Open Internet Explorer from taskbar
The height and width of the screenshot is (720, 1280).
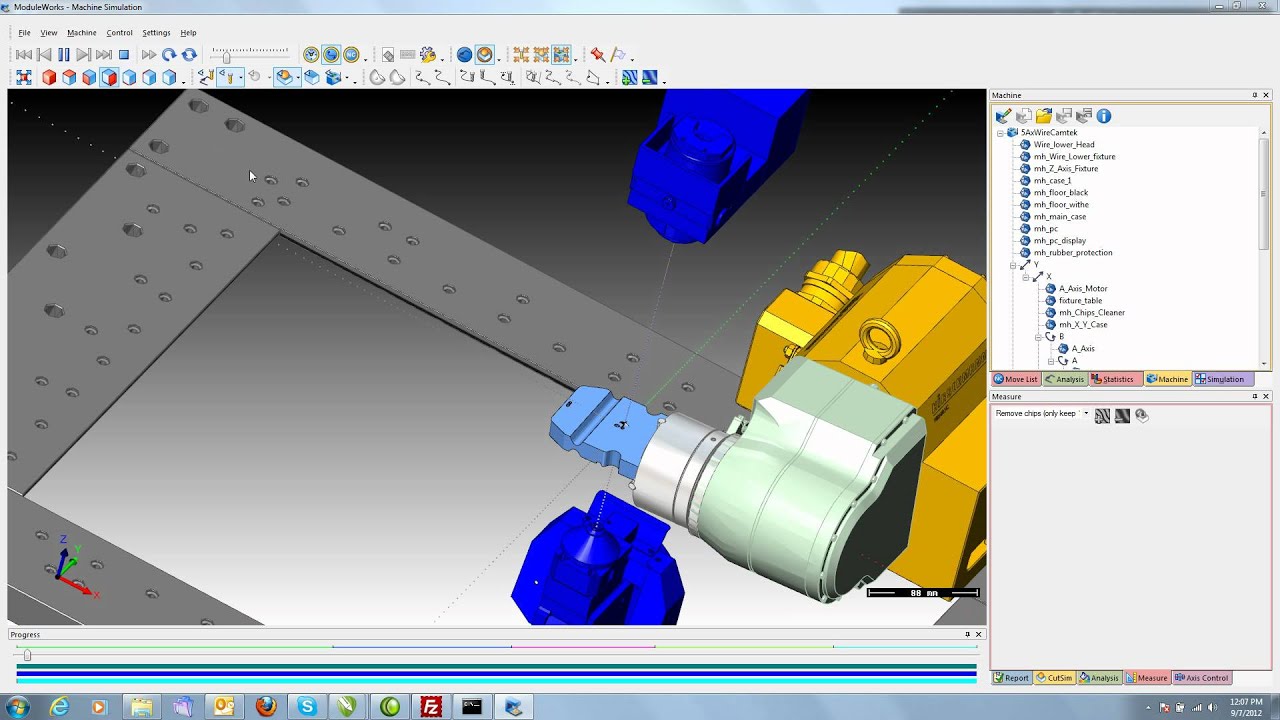point(60,707)
